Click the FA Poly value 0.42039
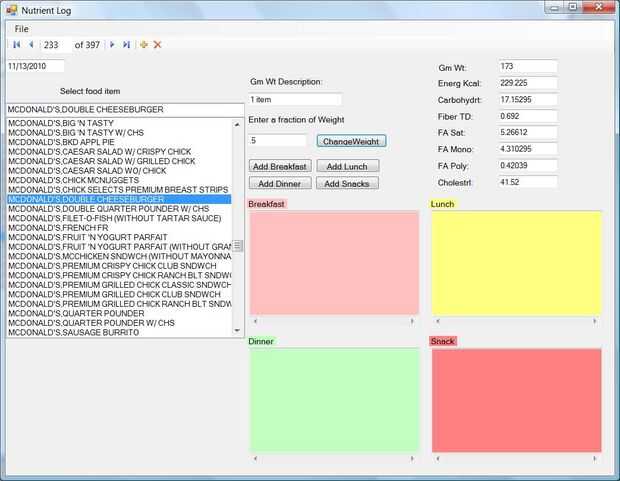This screenshot has width=620, height=481. (x=528, y=165)
